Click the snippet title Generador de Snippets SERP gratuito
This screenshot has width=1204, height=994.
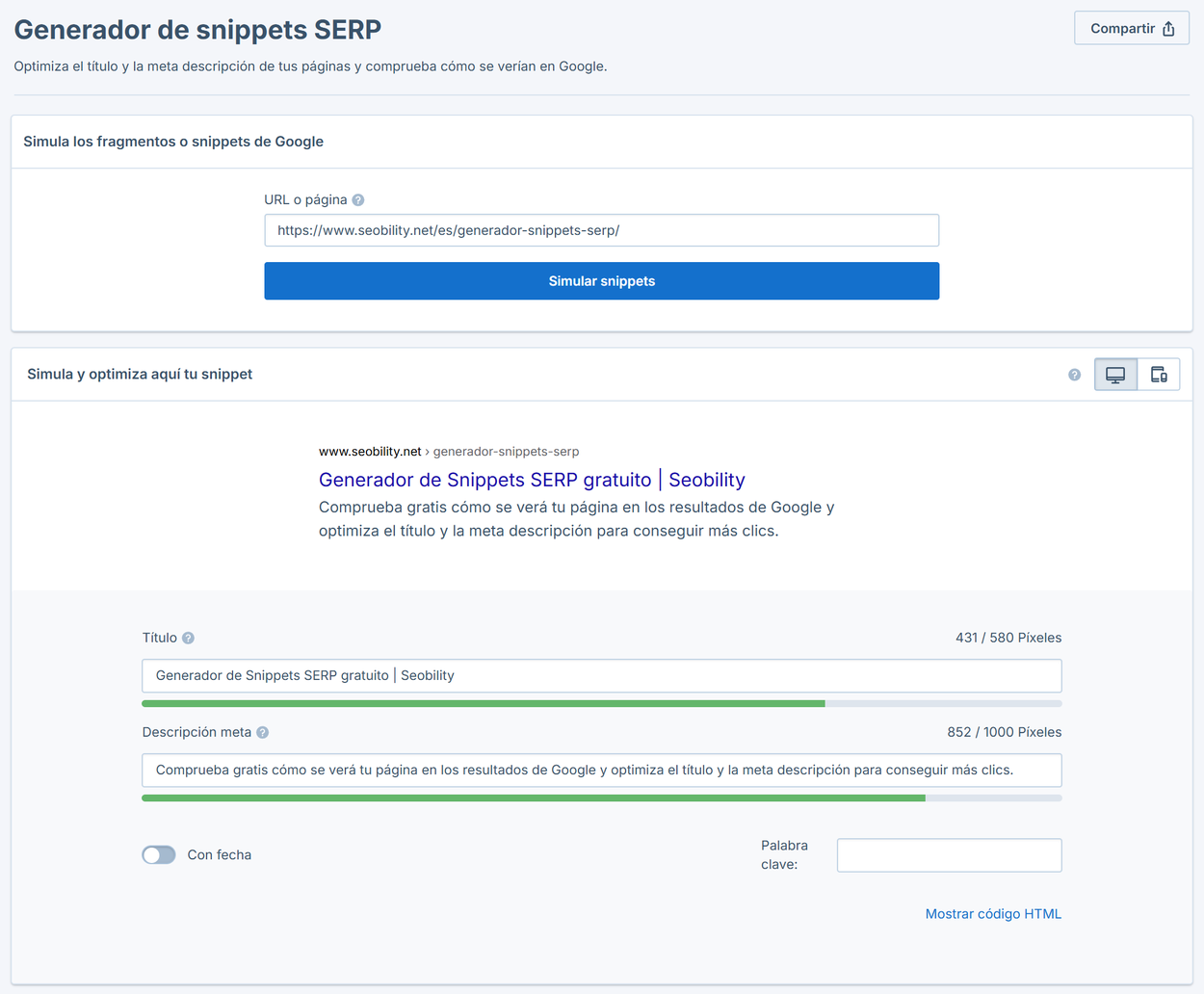(x=532, y=480)
